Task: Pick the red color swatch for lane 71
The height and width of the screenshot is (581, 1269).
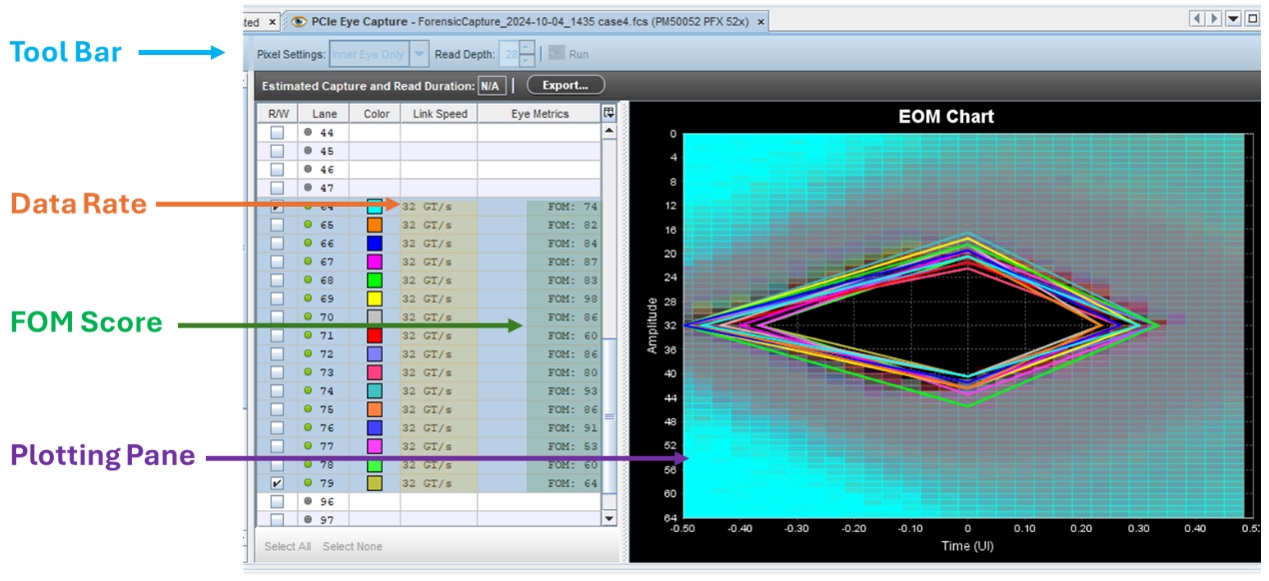Action: coord(375,336)
